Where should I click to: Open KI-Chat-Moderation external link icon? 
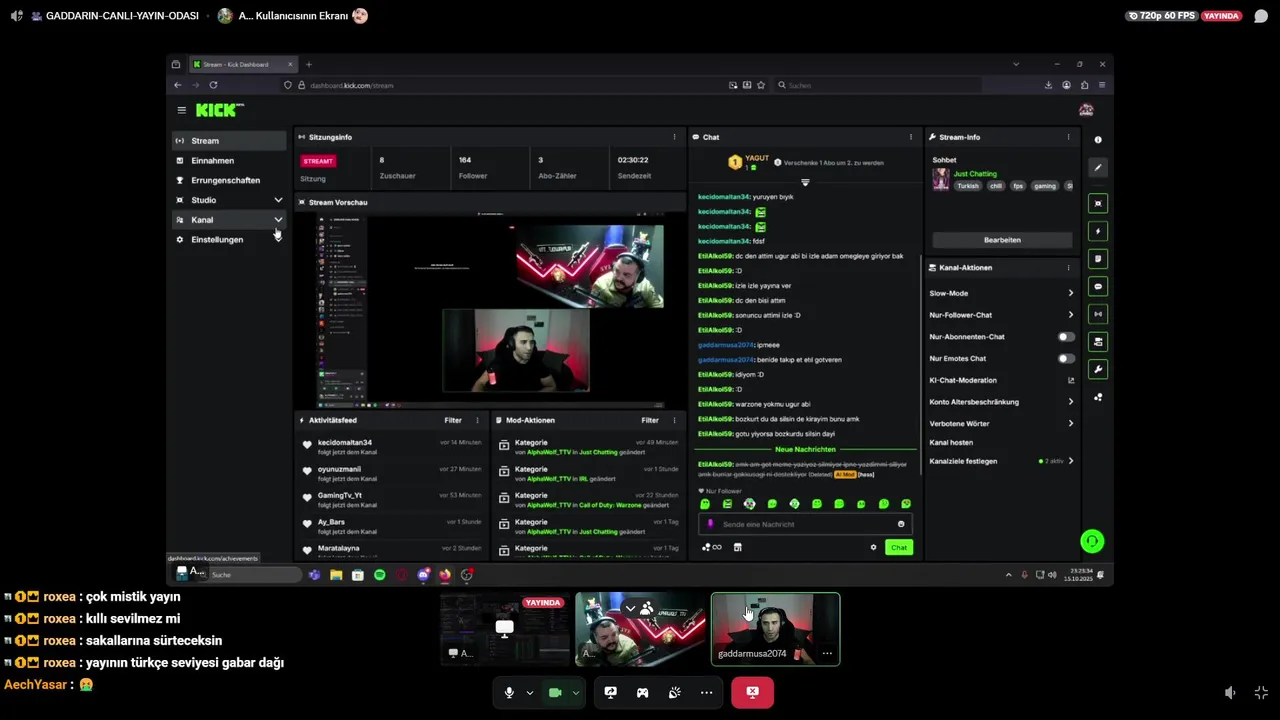1071,380
